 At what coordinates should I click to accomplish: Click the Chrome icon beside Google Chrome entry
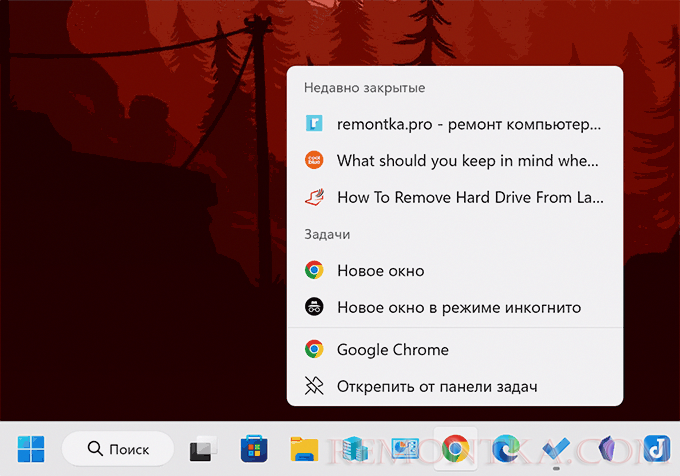click(x=314, y=349)
